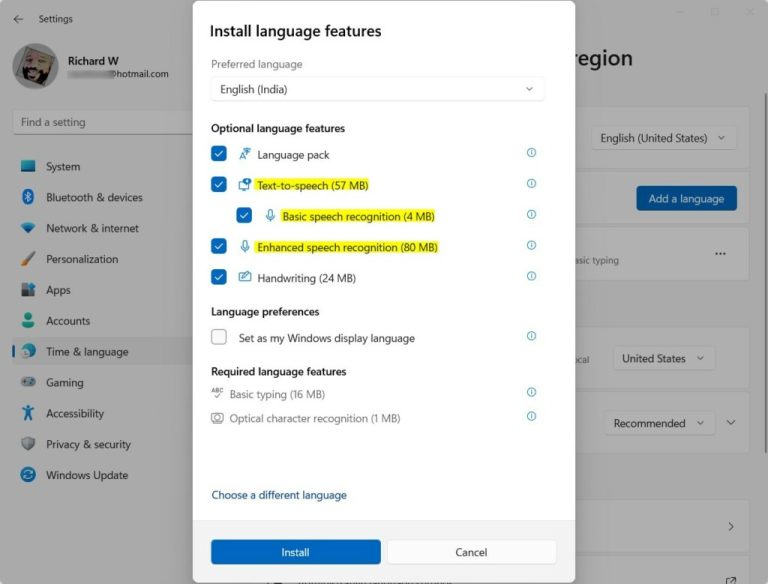This screenshot has width=768, height=584.
Task: Click info icon for Windows display language
Action: point(531,336)
